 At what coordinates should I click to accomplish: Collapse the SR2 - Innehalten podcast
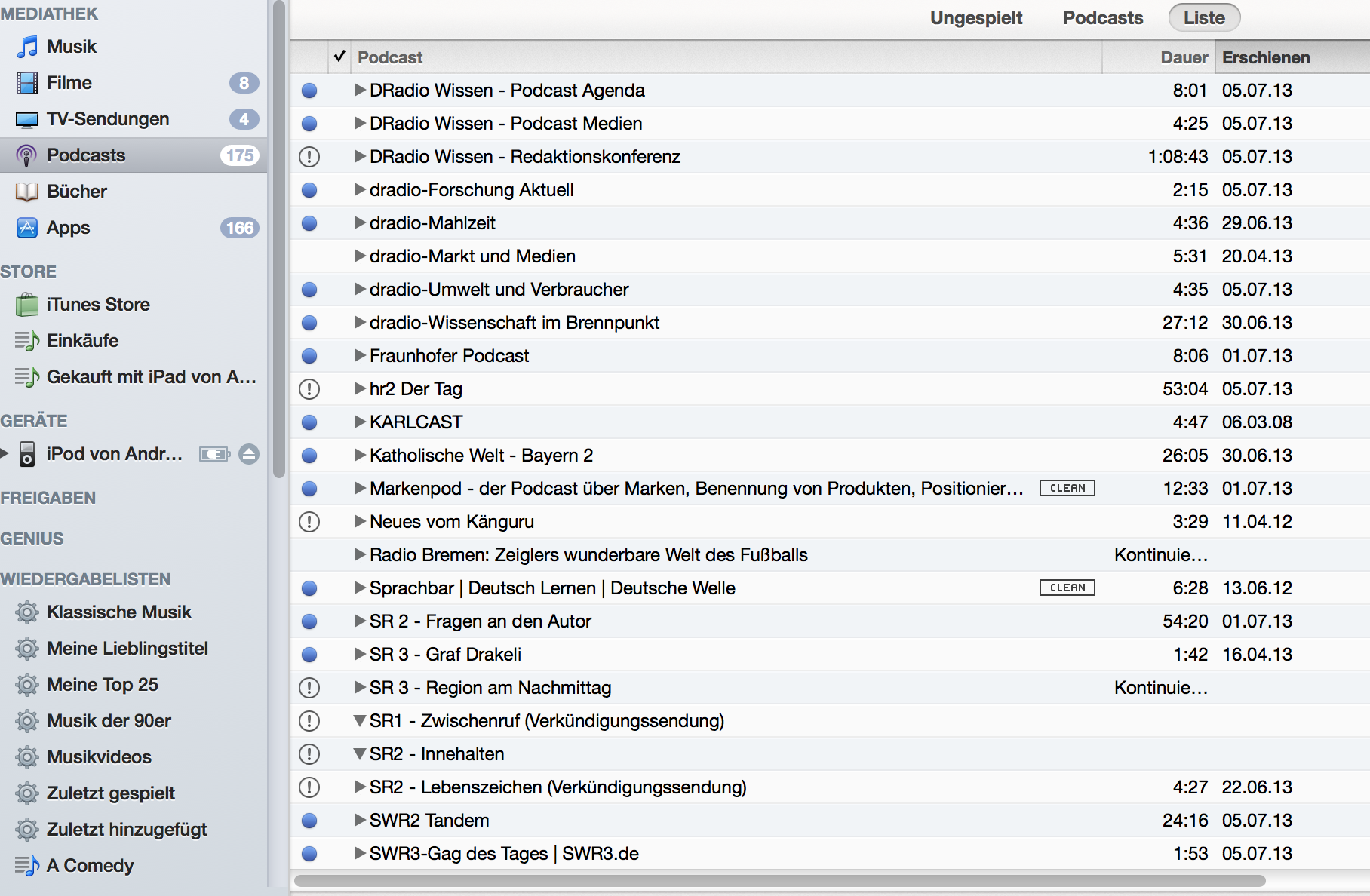coord(360,754)
